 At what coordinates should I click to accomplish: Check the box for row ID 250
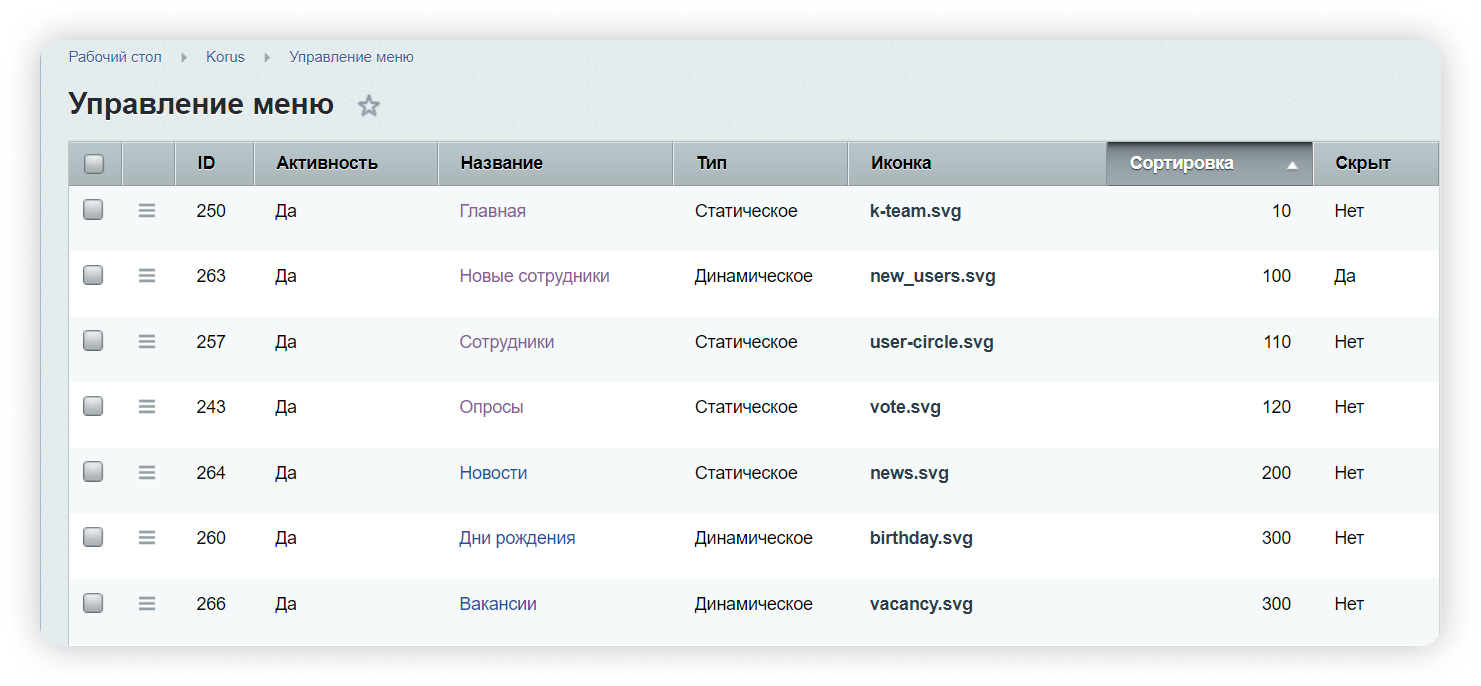[x=93, y=210]
